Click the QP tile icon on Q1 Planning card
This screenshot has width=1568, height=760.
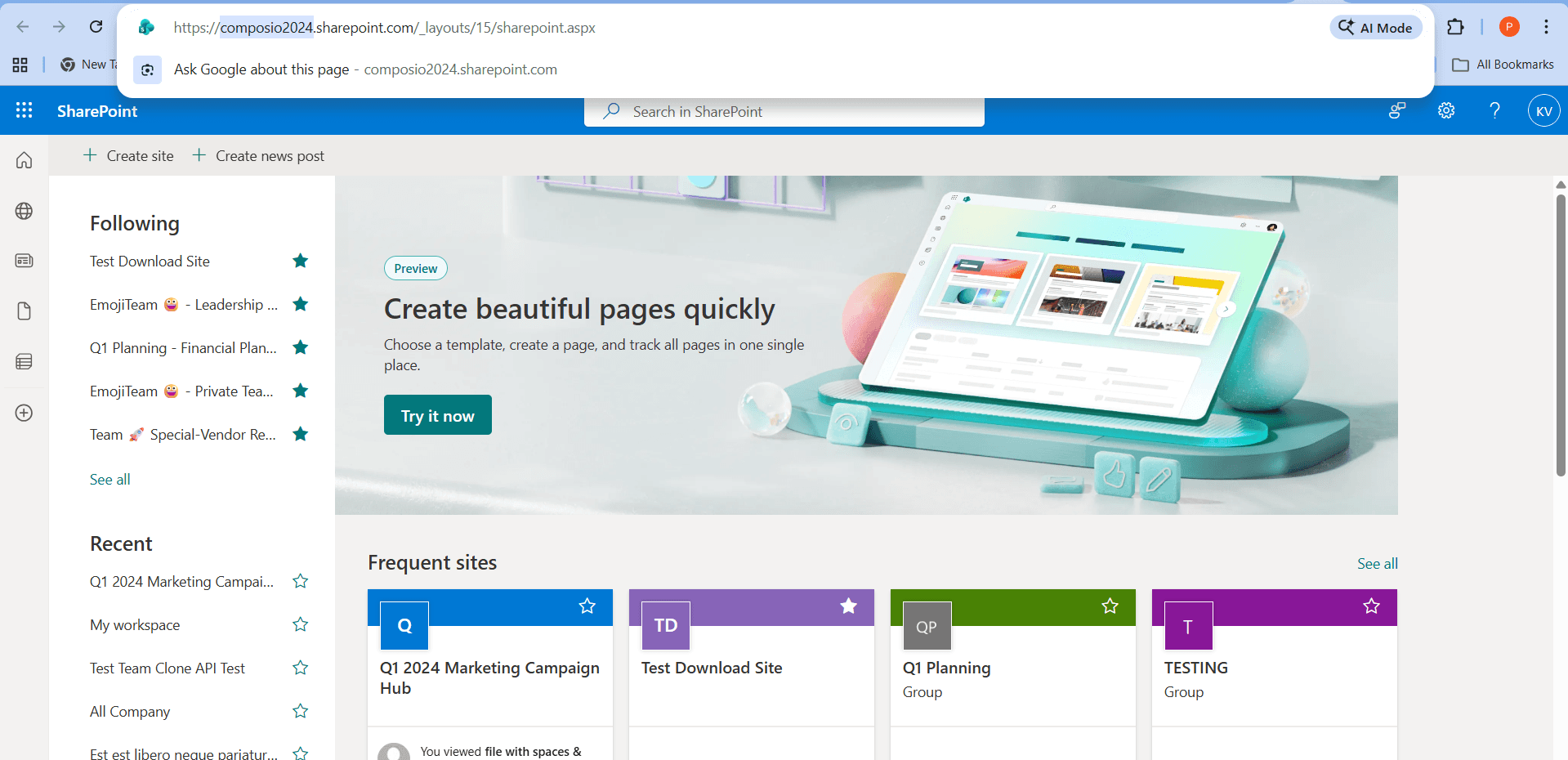(927, 626)
